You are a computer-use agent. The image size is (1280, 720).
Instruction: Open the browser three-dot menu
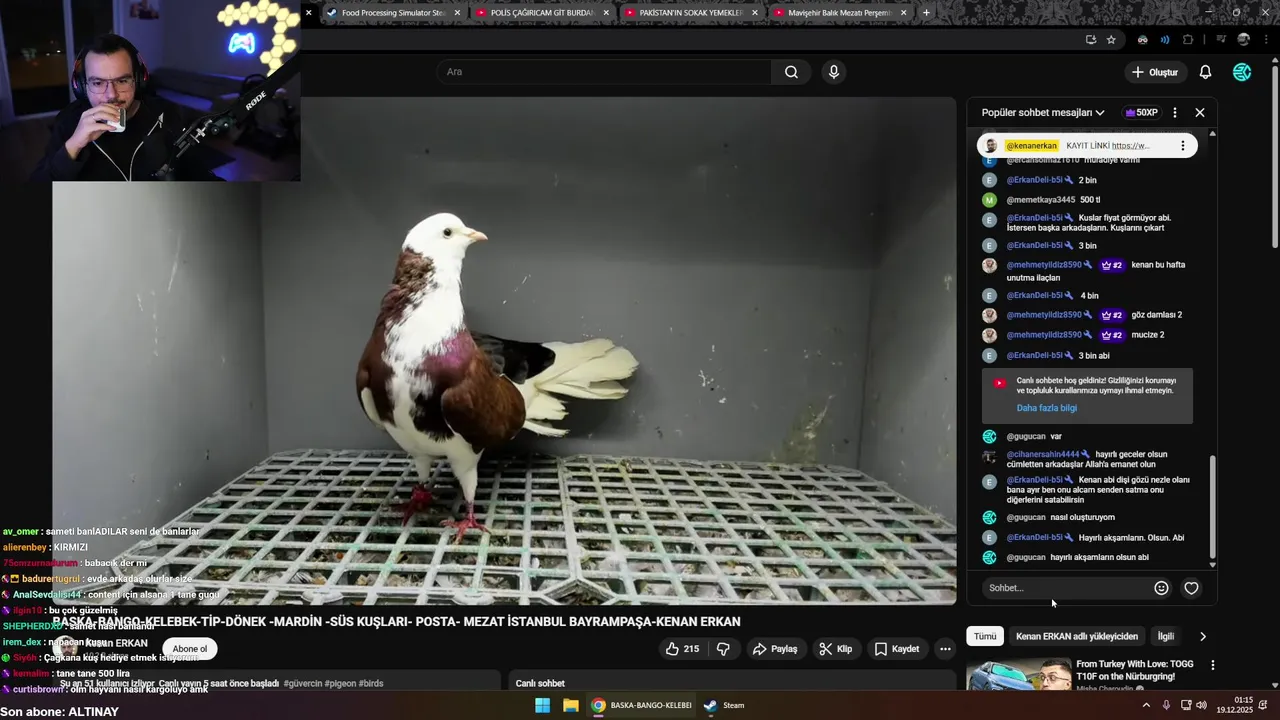tap(1266, 40)
